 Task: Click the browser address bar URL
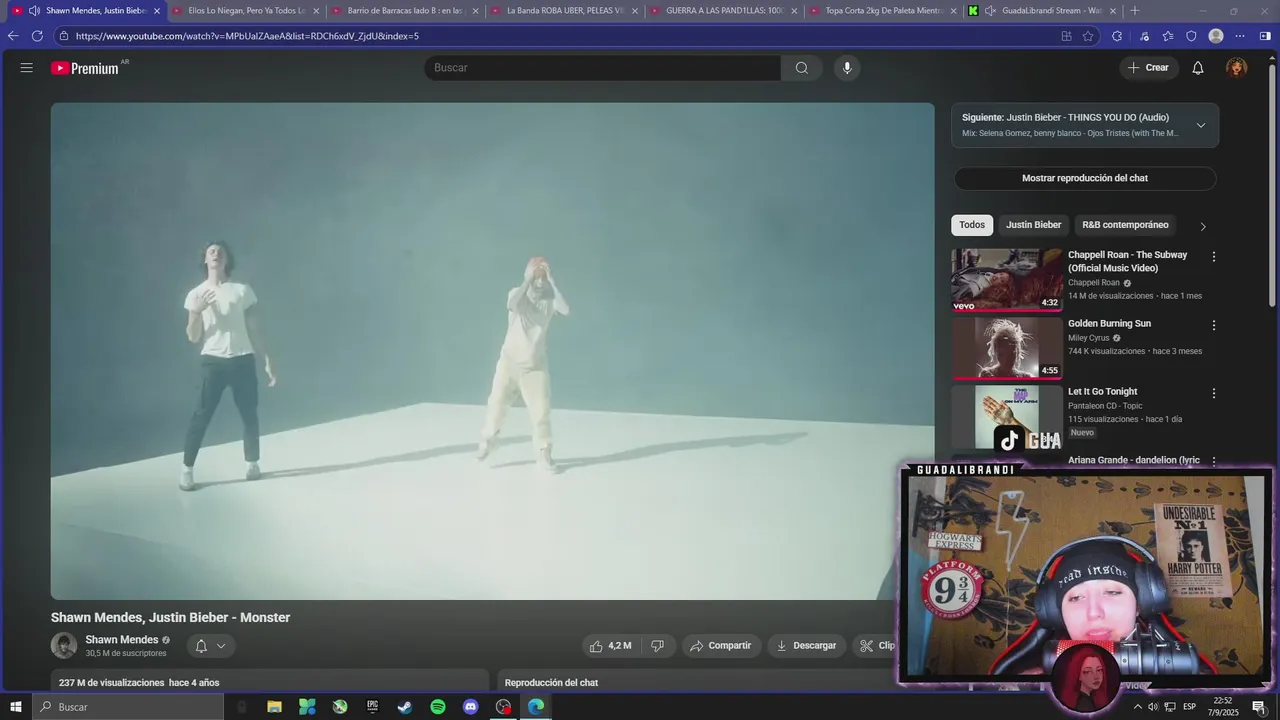[247, 36]
